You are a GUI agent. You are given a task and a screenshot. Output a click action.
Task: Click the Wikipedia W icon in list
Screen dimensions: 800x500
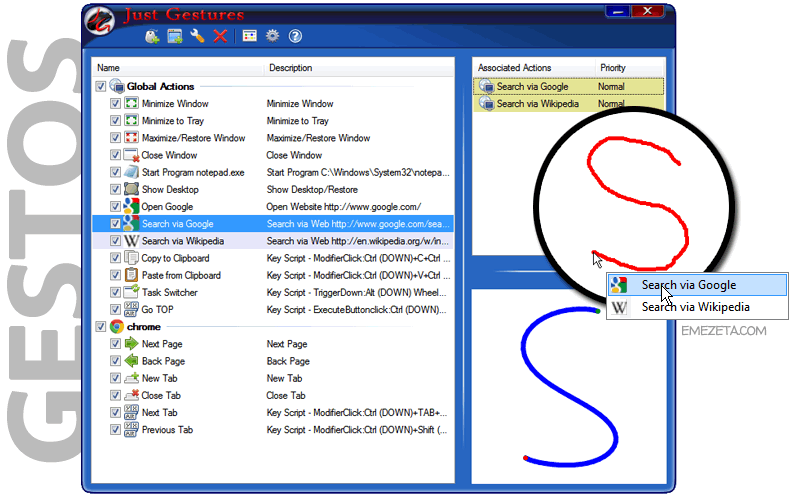132,240
